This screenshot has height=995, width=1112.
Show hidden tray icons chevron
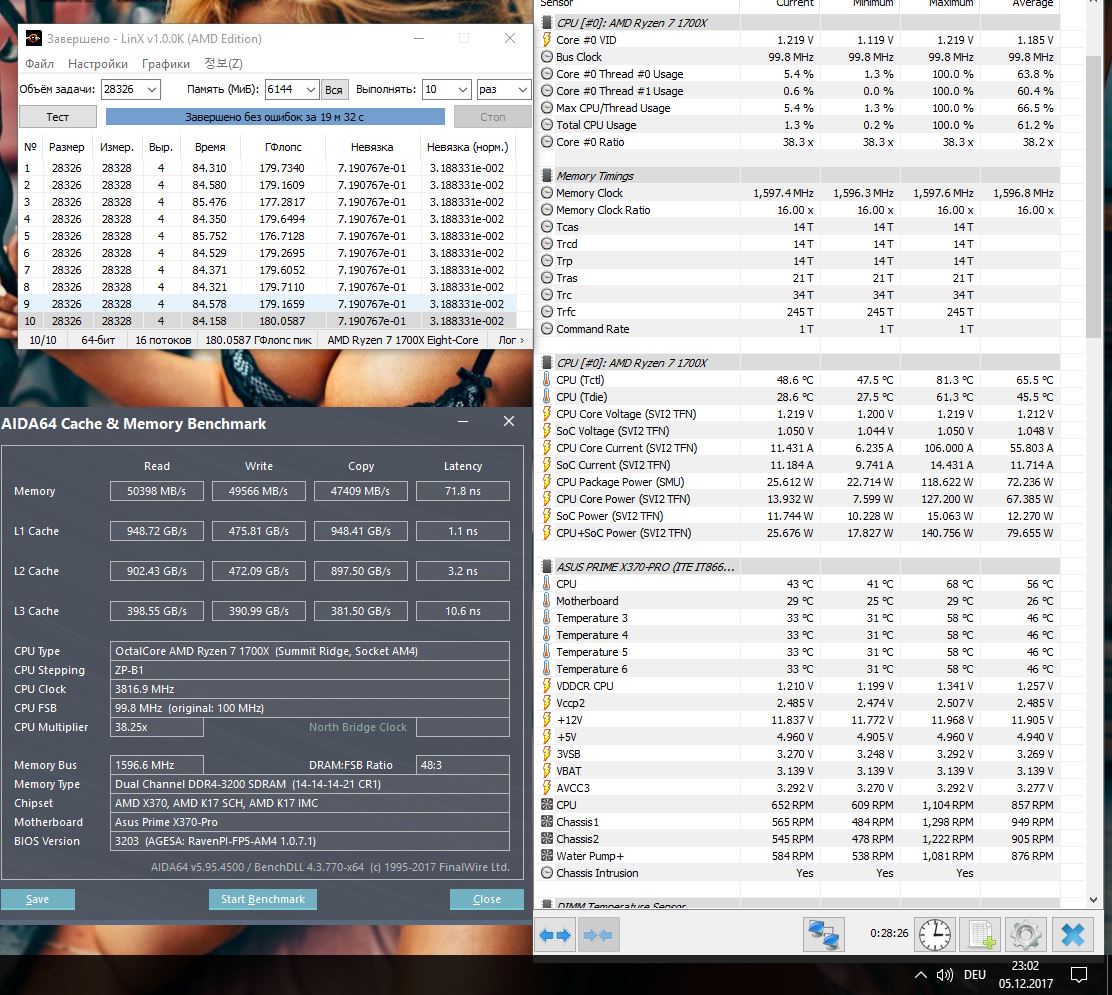click(921, 975)
